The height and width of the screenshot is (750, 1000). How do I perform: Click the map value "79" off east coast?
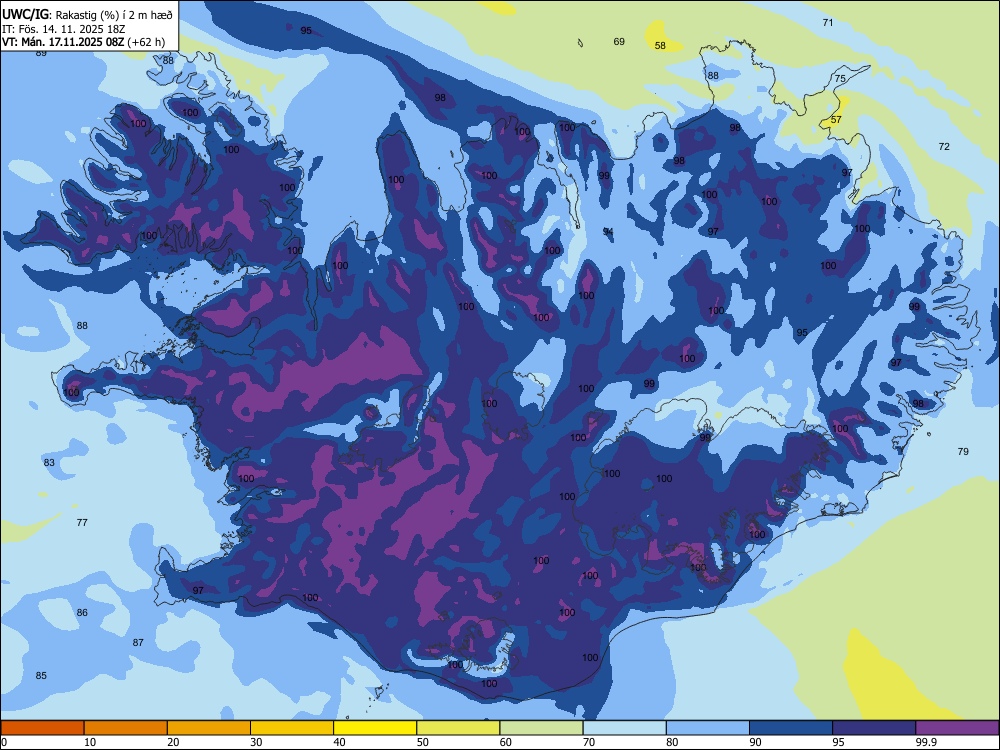coord(963,452)
